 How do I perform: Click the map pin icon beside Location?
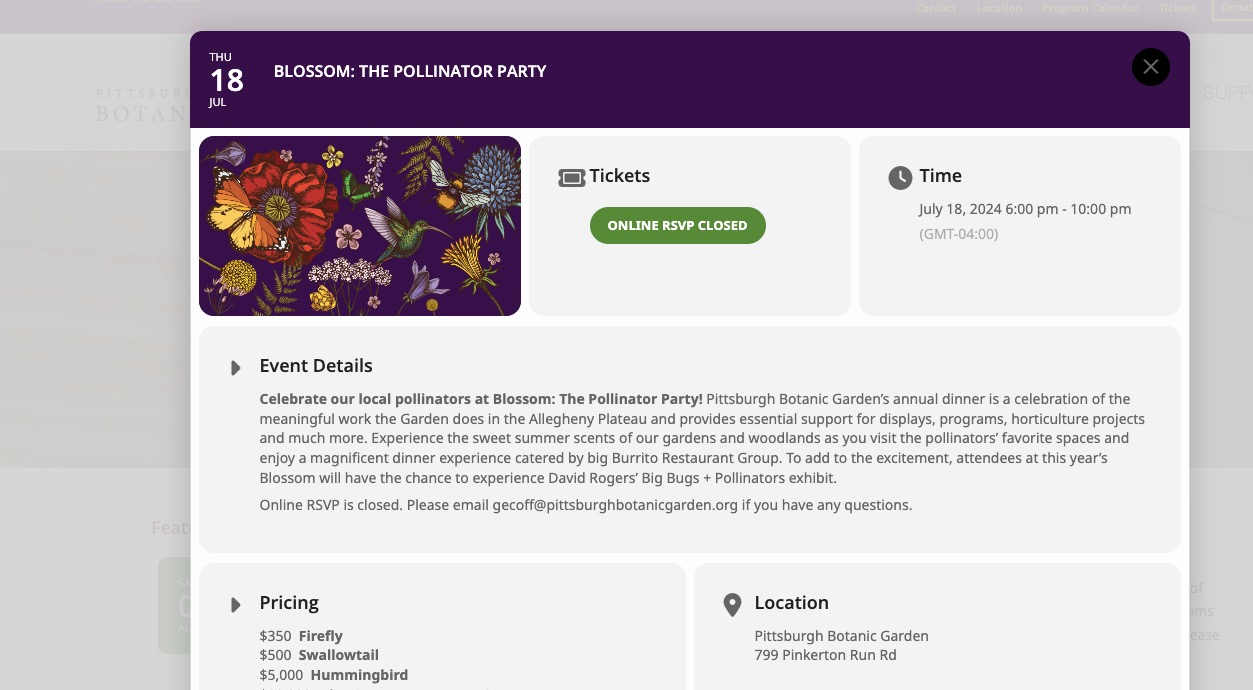point(732,604)
